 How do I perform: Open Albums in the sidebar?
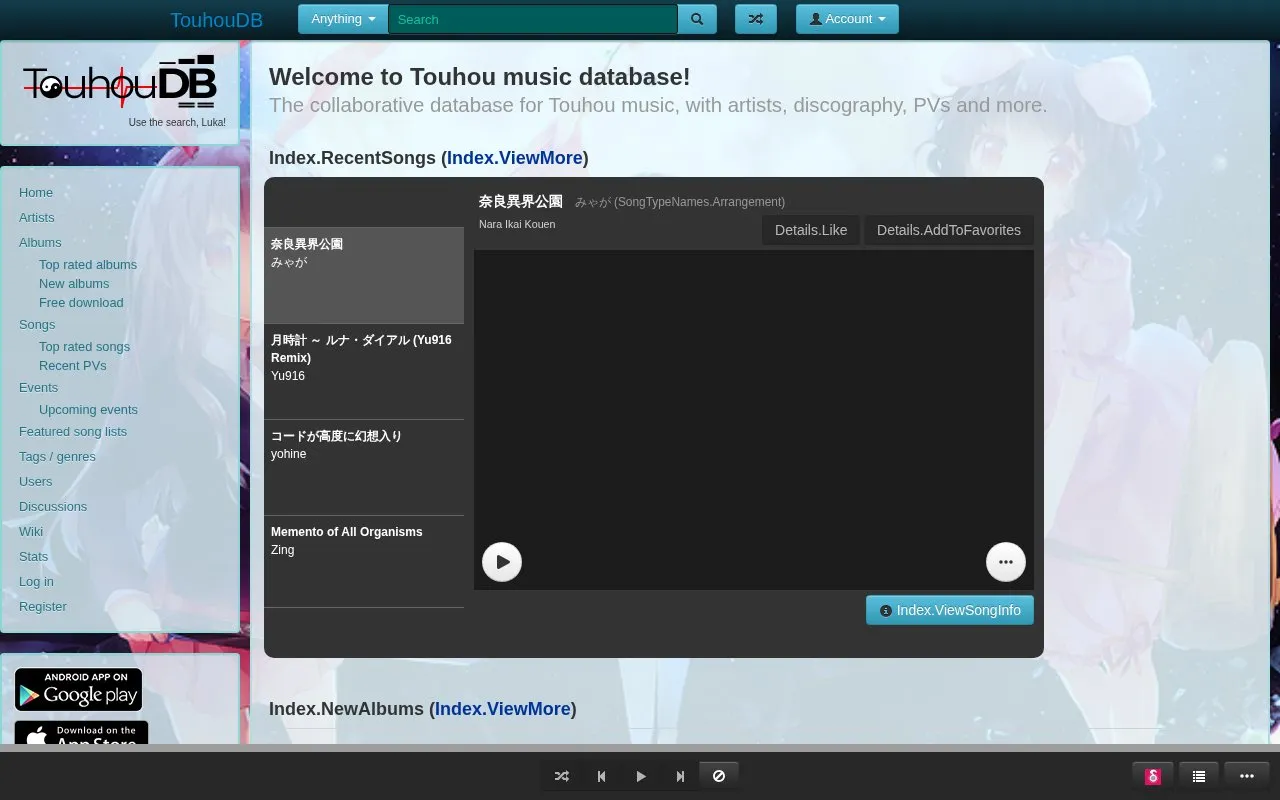[x=40, y=243]
